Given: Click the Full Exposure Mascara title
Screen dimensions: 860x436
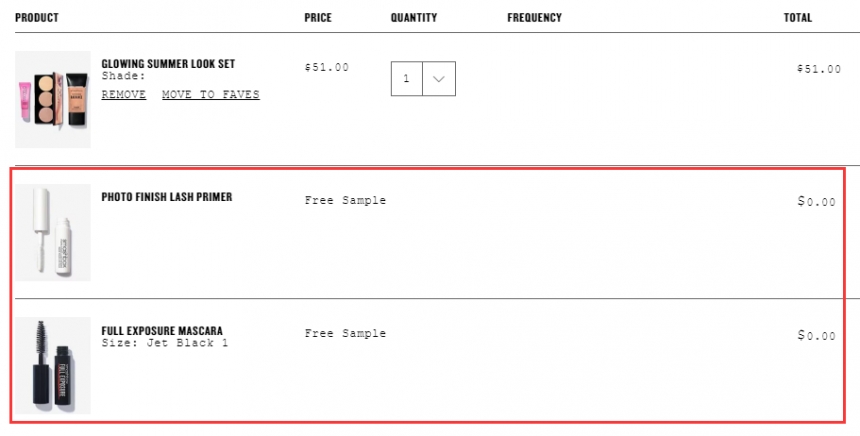Looking at the screenshot, I should click(x=162, y=331).
